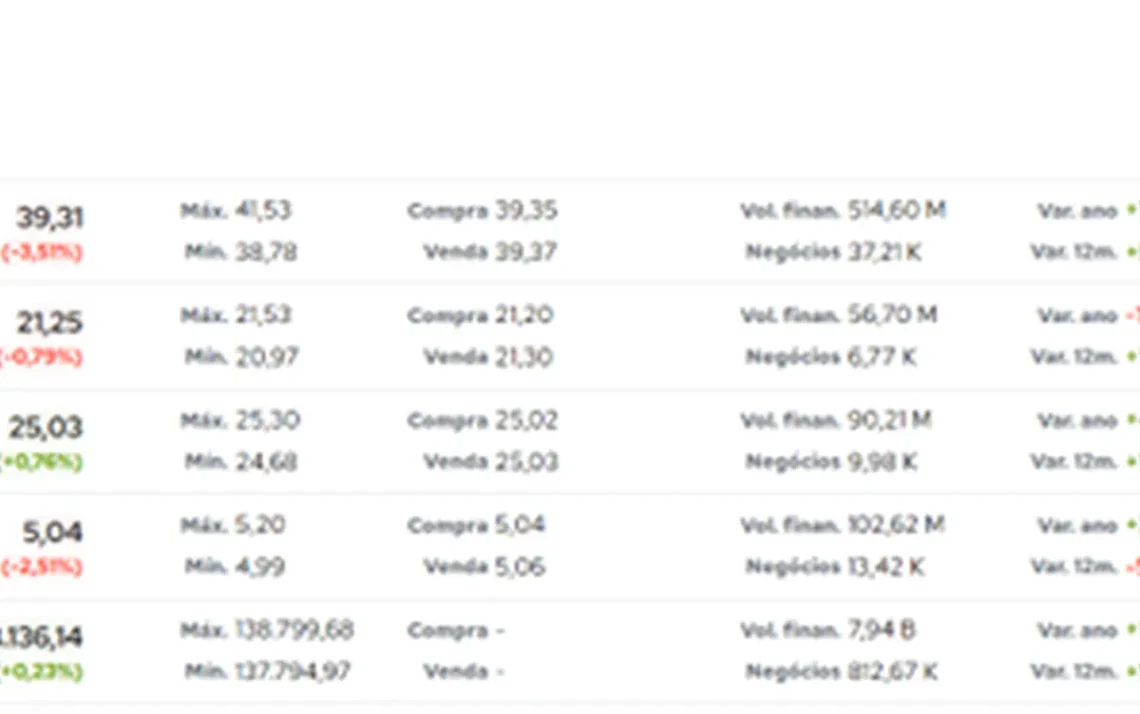This screenshot has height=714, width=1140.
Task: Select the Mín. 20,97 value
Action: coord(241,356)
